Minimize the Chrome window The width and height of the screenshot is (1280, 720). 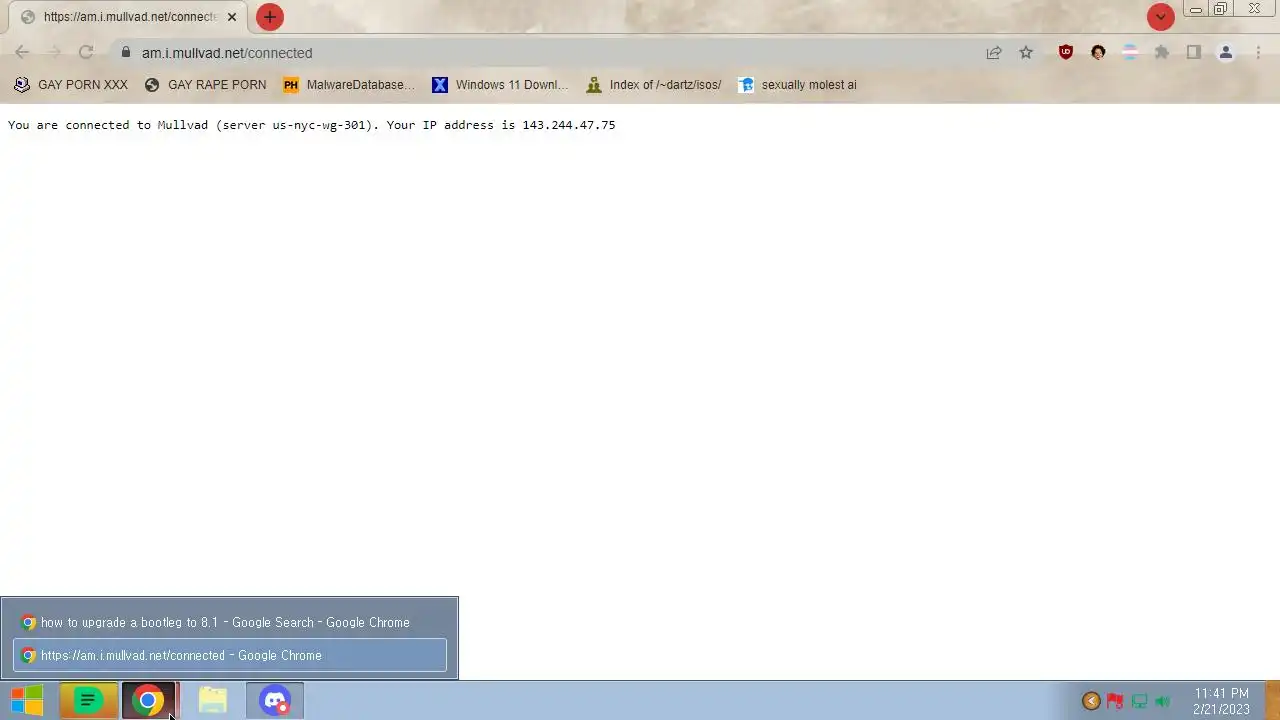(1195, 9)
